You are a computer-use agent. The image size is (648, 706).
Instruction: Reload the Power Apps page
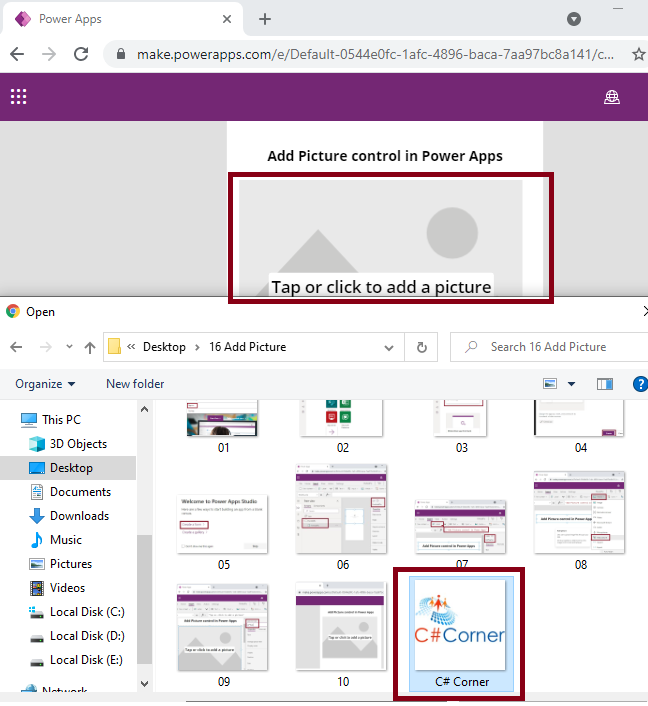81,54
